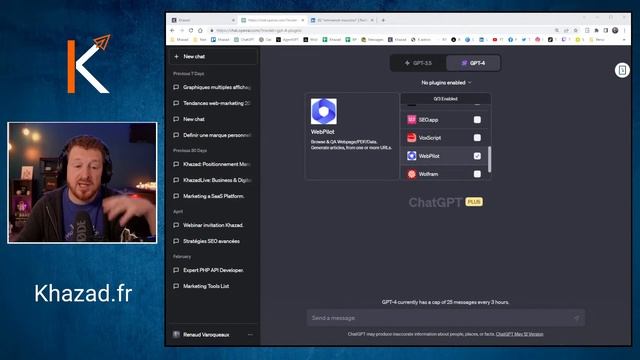This screenshot has width=640, height=360.
Task: Open chat Marketing a SaaS Platform
Action: 213,196
